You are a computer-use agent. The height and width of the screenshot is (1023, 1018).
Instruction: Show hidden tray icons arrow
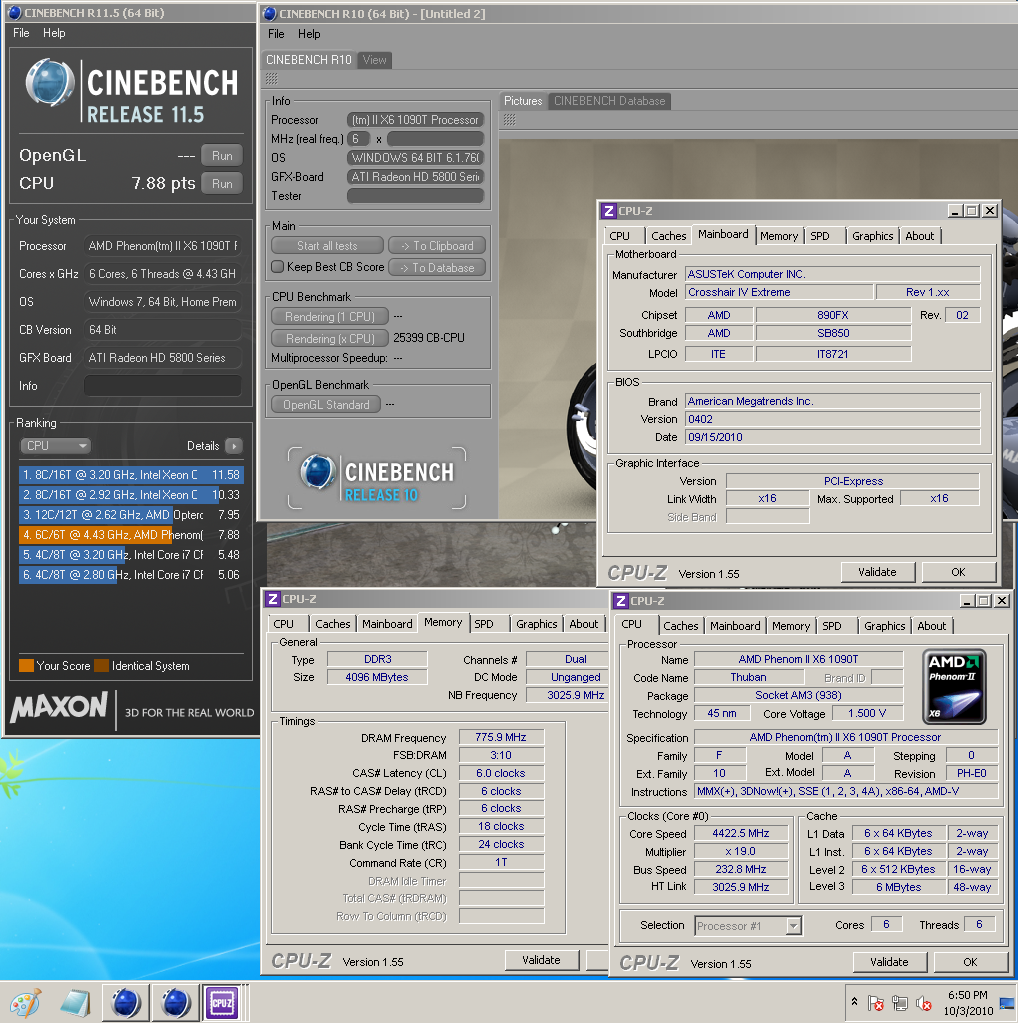pyautogui.click(x=854, y=1001)
